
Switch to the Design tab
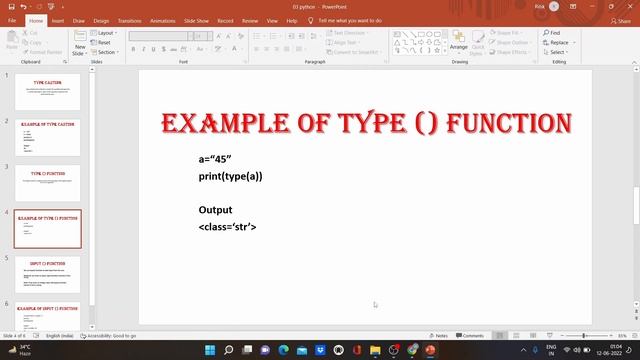(101, 20)
